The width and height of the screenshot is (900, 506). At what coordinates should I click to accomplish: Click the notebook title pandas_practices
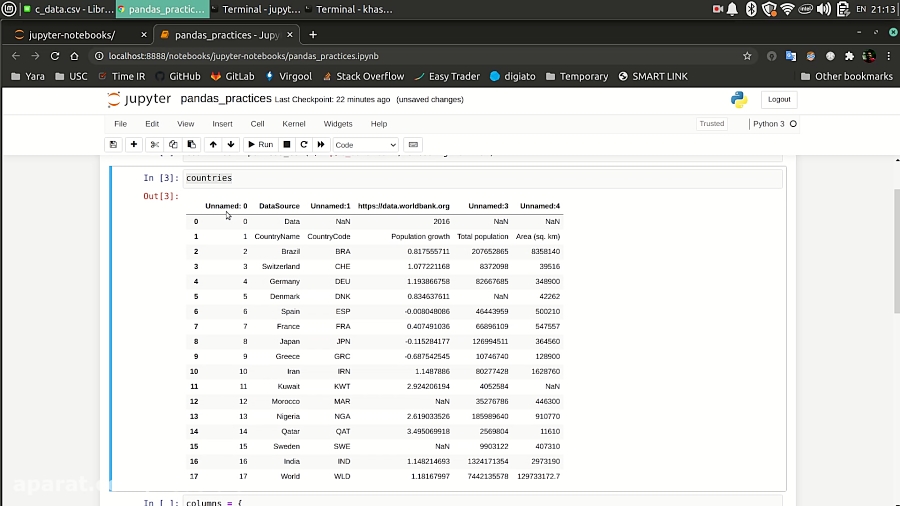[x=226, y=99]
